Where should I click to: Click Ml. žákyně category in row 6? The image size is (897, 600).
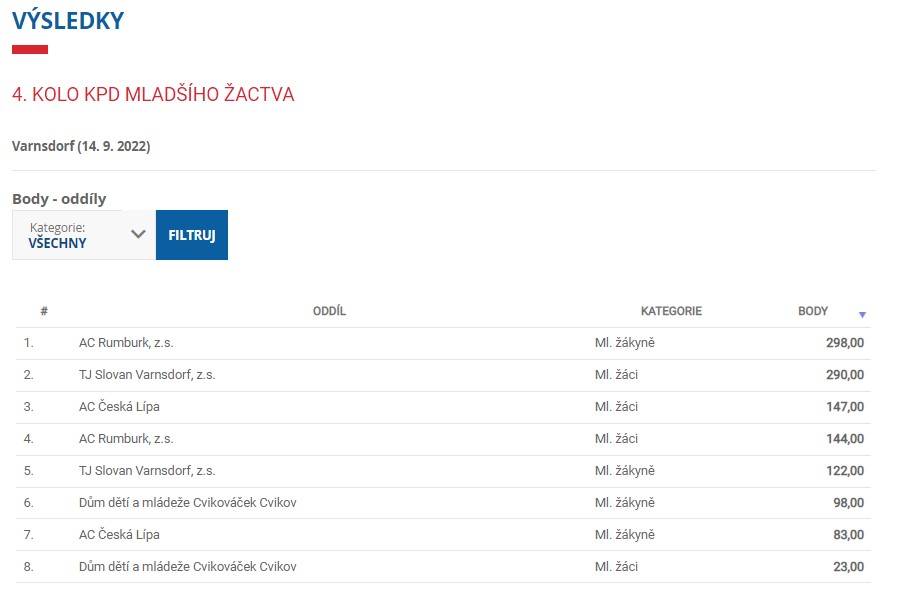[x=625, y=503]
